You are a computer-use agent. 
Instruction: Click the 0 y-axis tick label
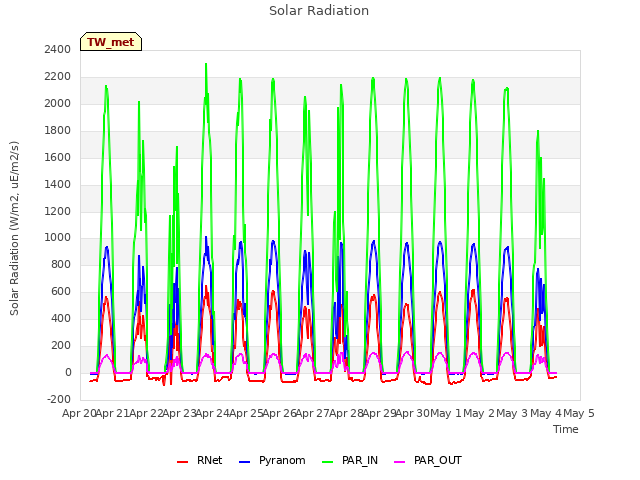coord(68,372)
